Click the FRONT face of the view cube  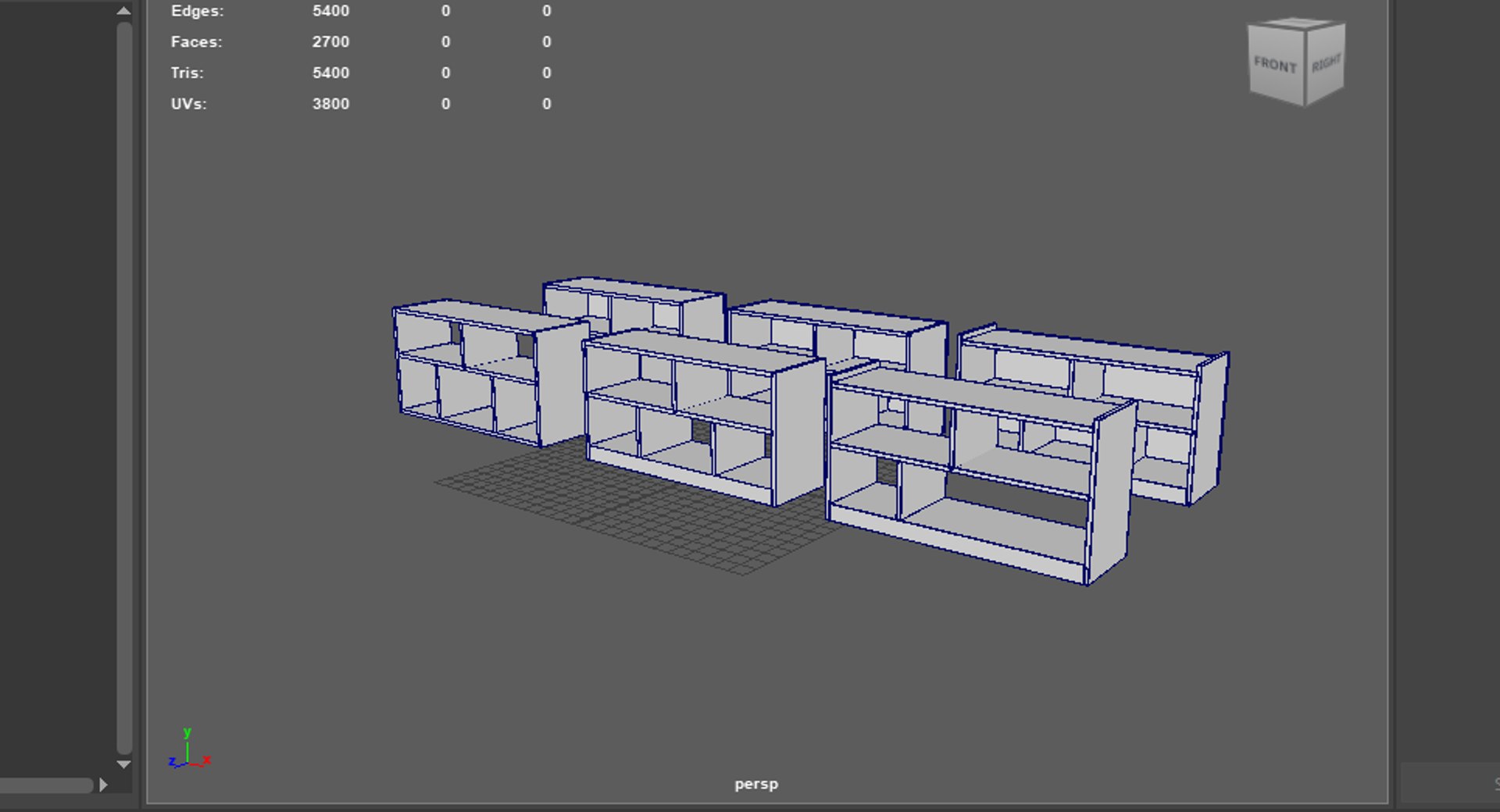pyautogui.click(x=1276, y=65)
